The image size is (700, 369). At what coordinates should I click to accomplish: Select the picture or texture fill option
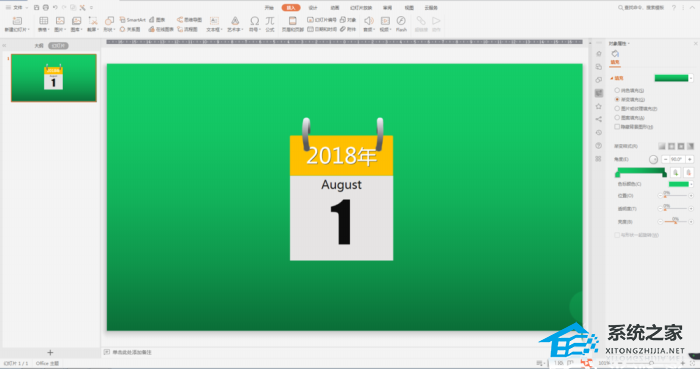pos(617,108)
